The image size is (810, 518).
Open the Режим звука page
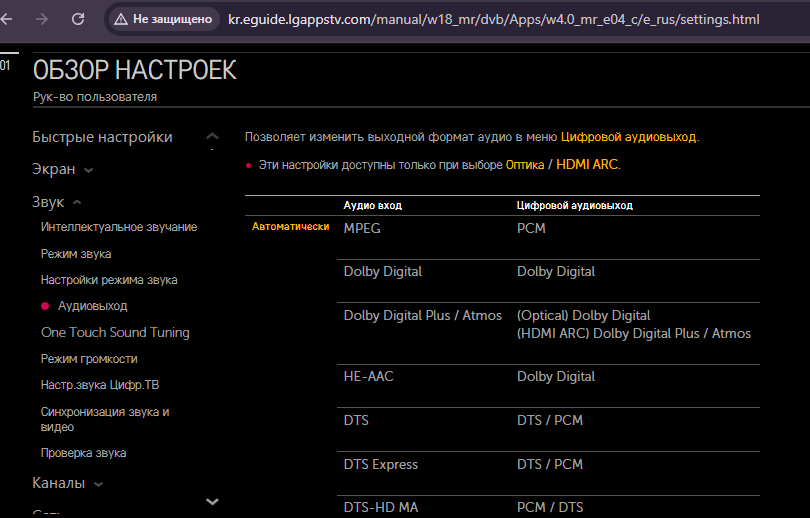[76, 254]
